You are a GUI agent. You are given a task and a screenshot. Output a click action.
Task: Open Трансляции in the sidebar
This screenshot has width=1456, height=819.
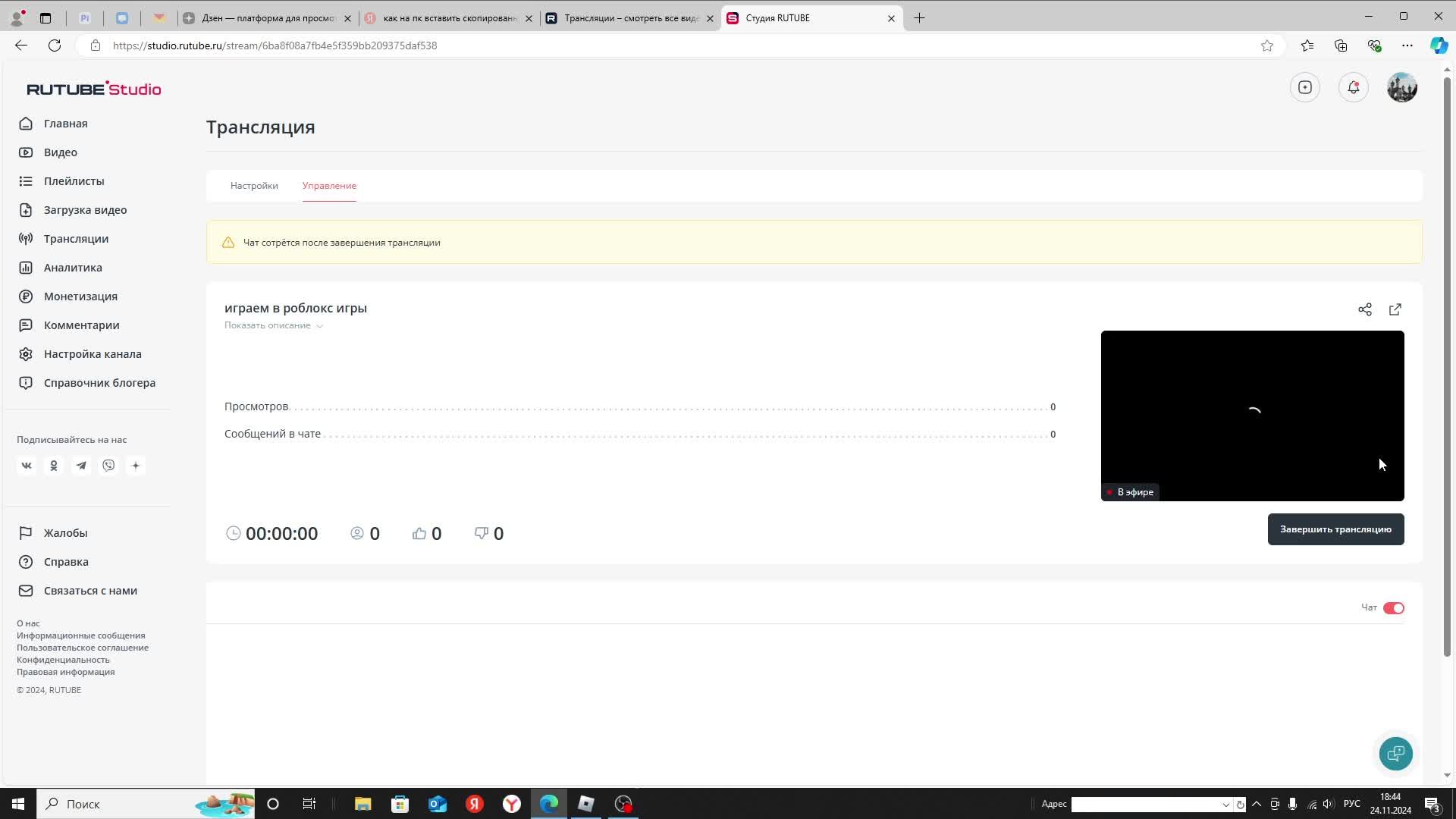pyautogui.click(x=76, y=239)
